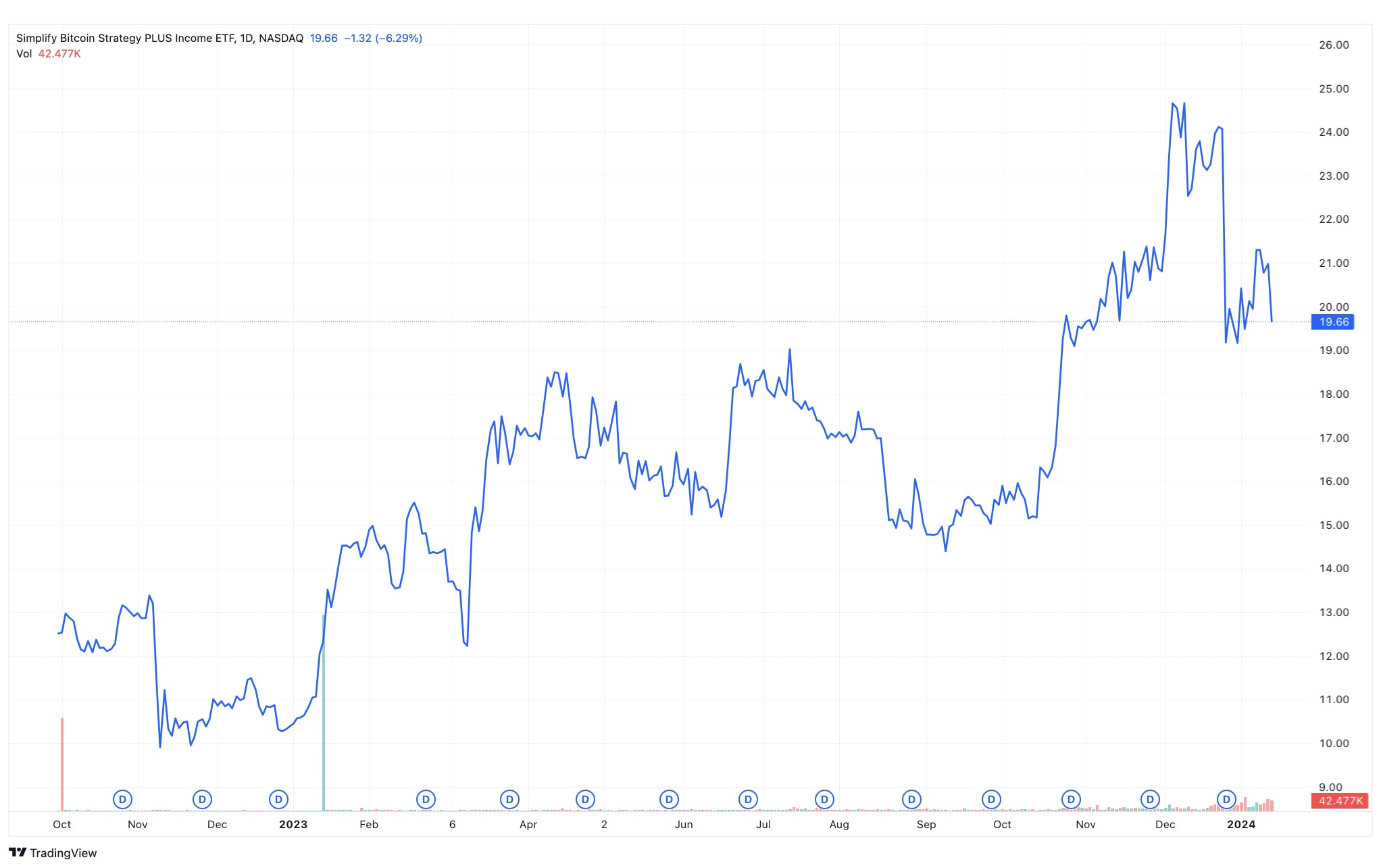Click the Vol indicator label
Image resolution: width=1381 pixels, height=868 pixels.
[x=24, y=54]
